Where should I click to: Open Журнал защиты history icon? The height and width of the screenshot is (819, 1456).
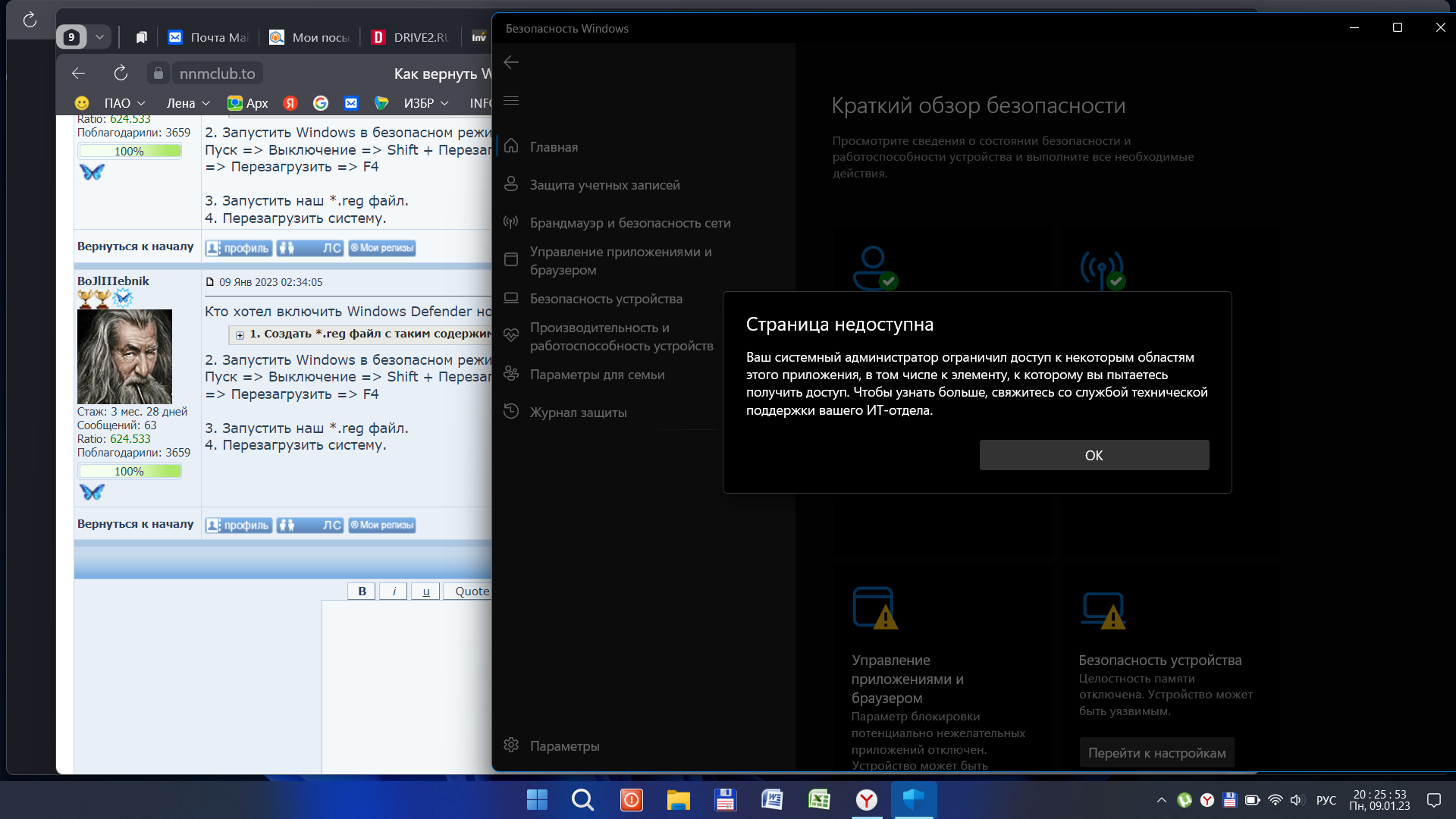coord(512,412)
